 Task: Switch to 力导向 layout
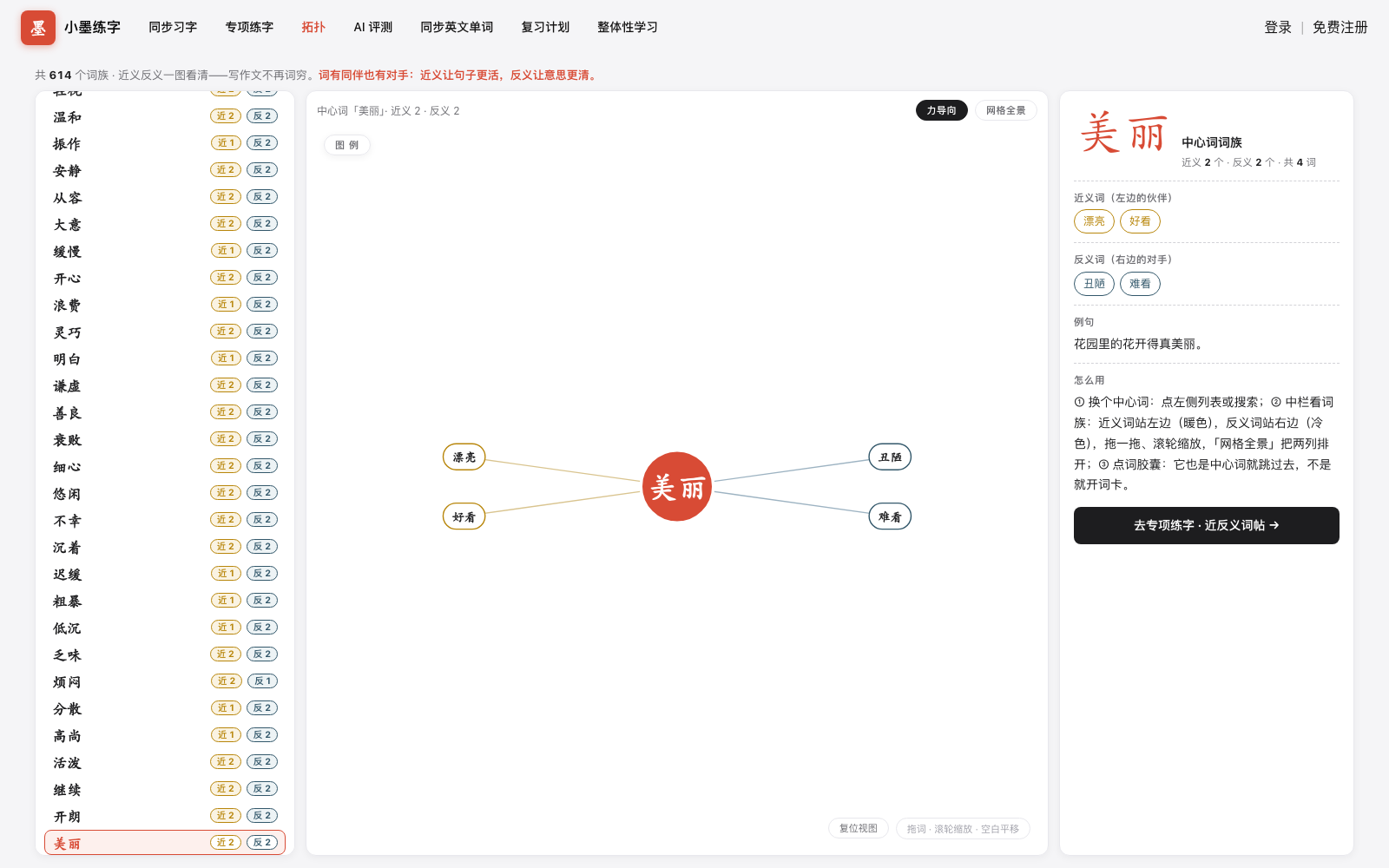tap(941, 110)
